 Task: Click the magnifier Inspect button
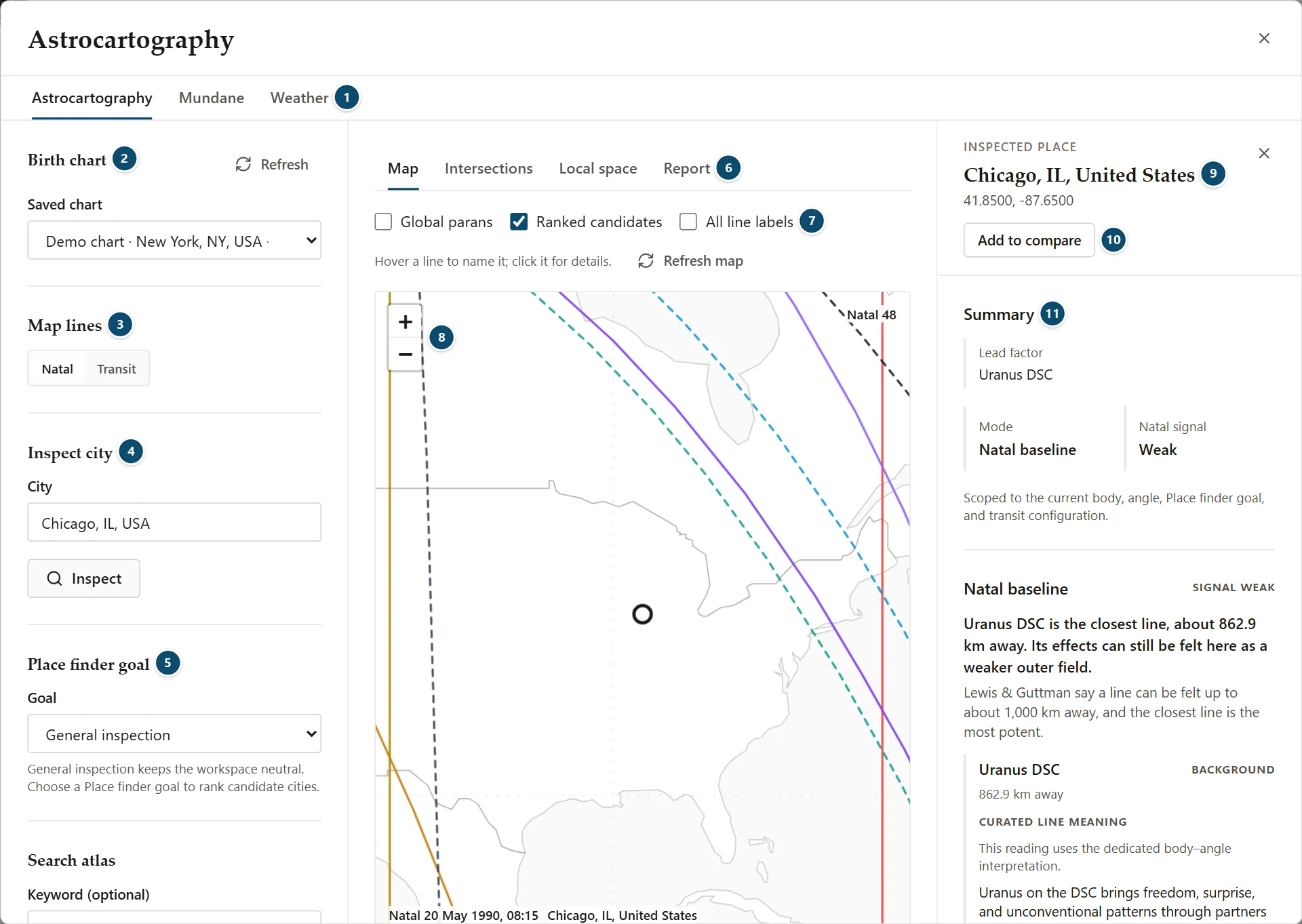click(x=84, y=578)
